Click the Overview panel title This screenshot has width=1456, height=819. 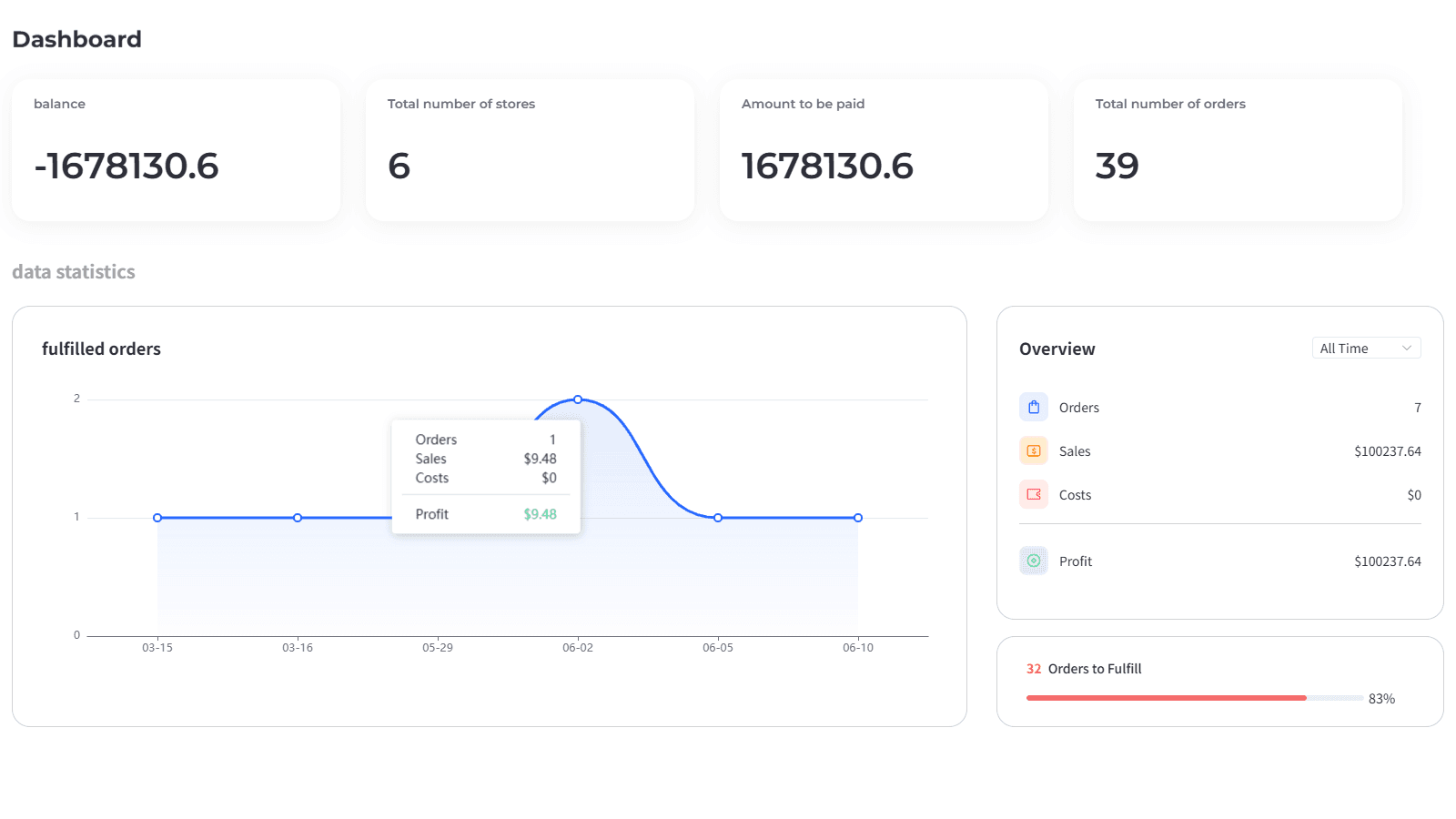pyautogui.click(x=1057, y=349)
